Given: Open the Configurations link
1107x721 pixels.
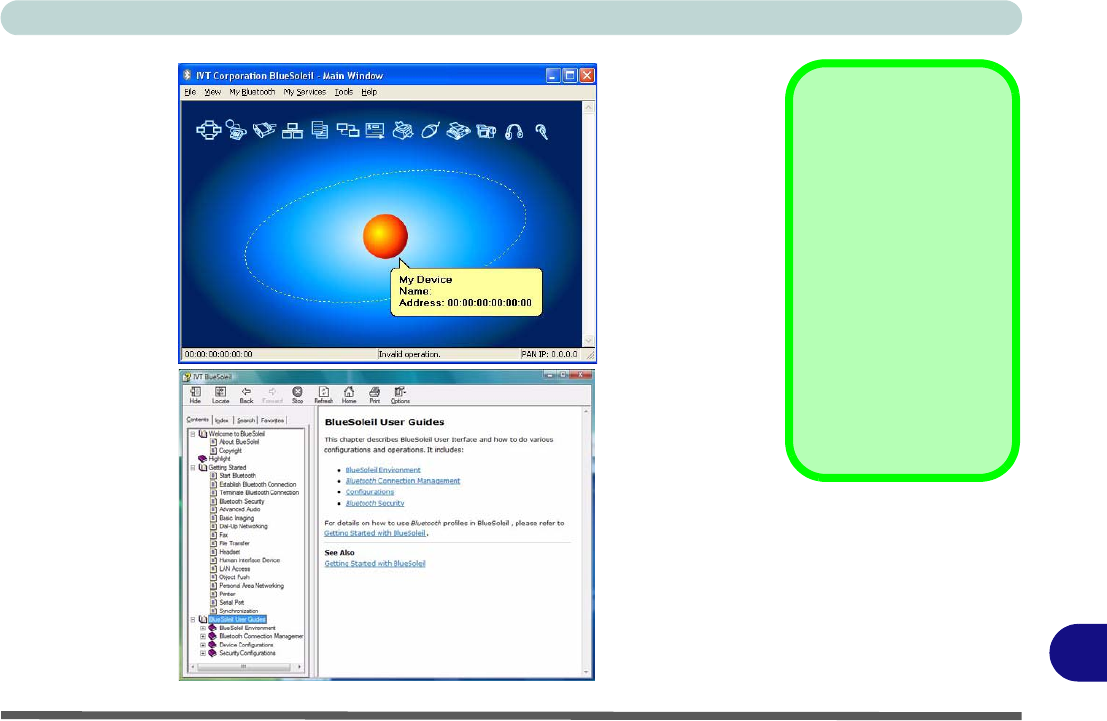Looking at the screenshot, I should (369, 492).
